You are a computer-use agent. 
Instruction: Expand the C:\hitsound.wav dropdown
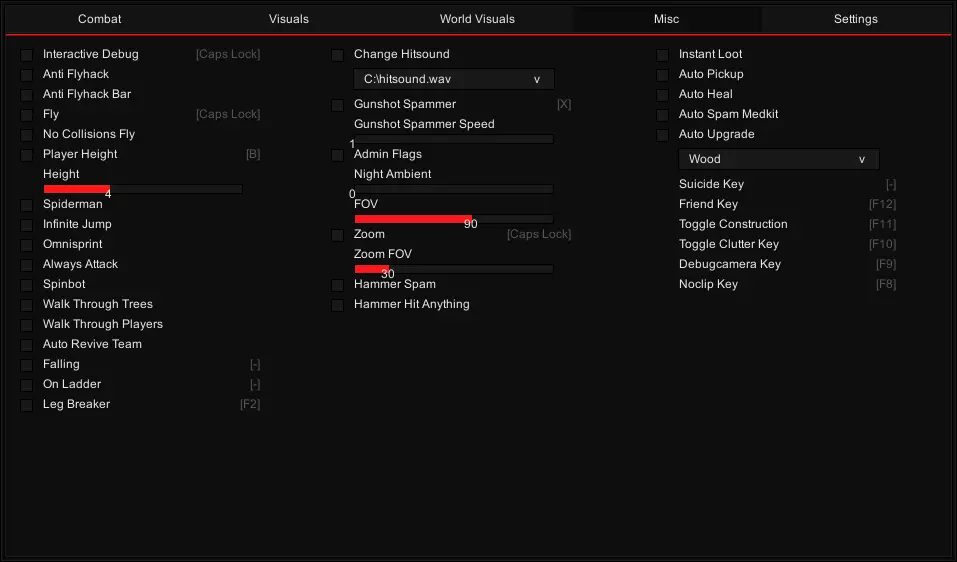[453, 79]
